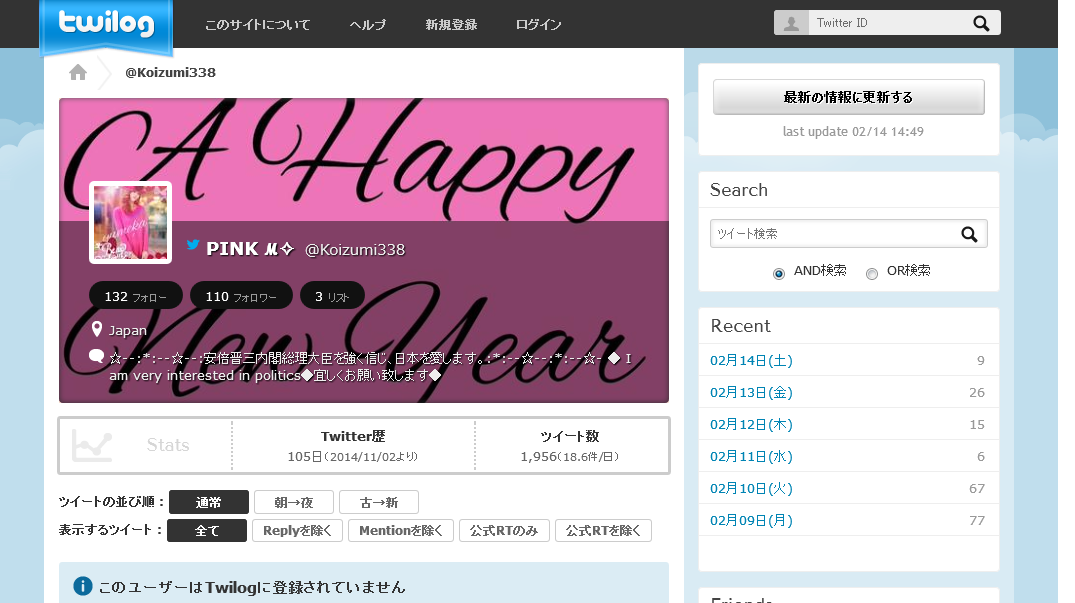
Task: Click the 110 フォロワー pill
Action: (x=241, y=296)
